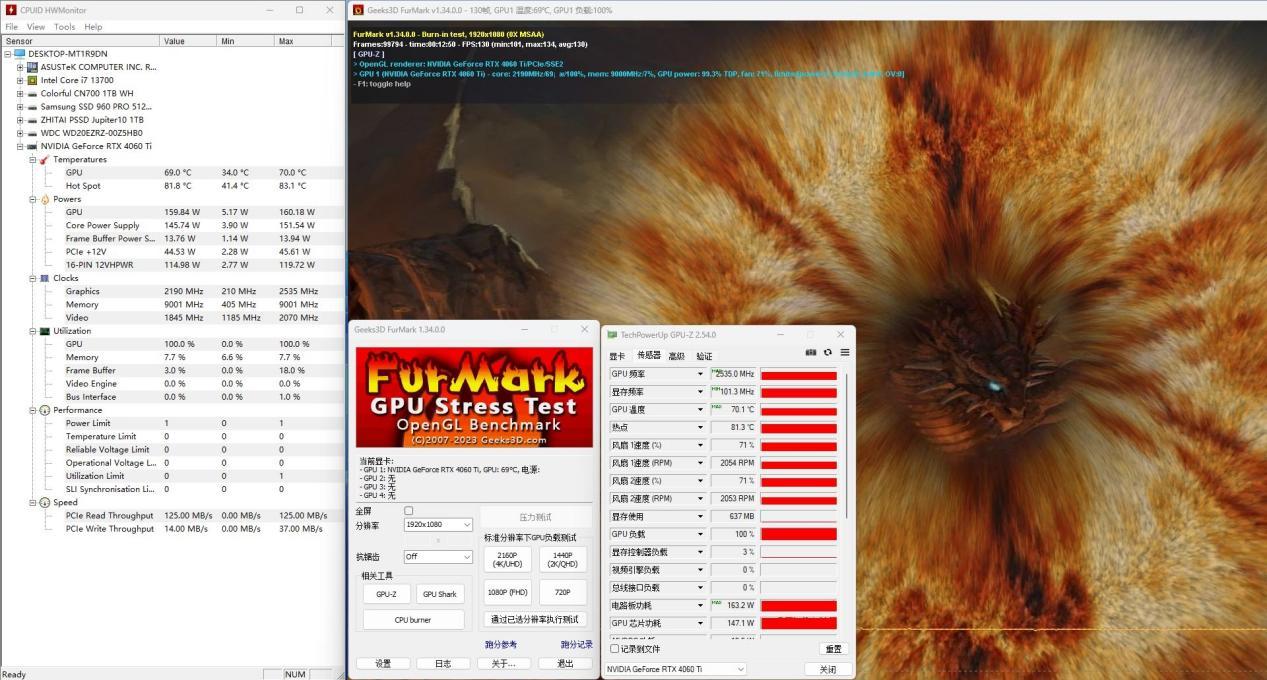Viewport: 1267px width, 680px height.
Task: Click the Powers flame icon in HWMonitor
Action: click(44, 199)
